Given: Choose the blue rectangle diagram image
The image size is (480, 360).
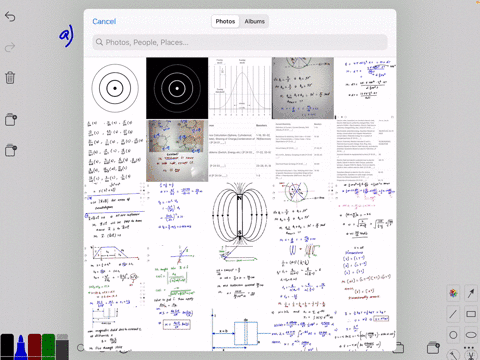Looking at the screenshot, I should 240,329.
